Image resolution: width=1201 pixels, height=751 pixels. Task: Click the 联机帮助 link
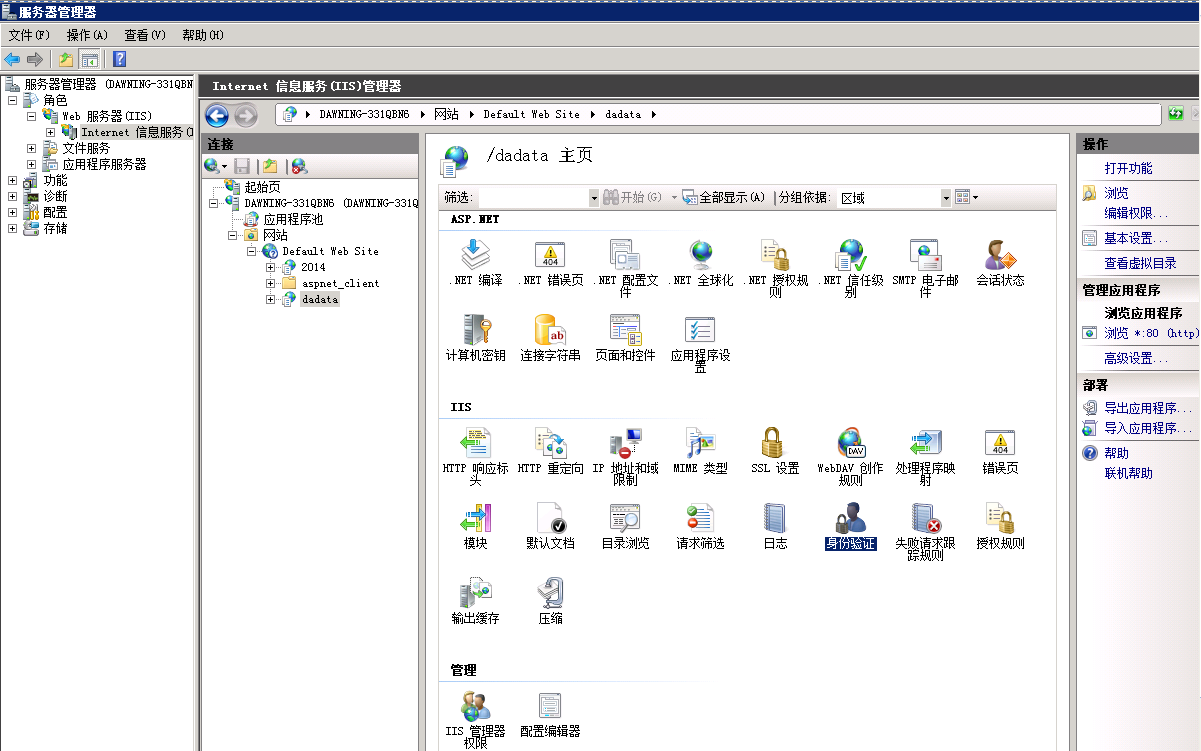1128,473
